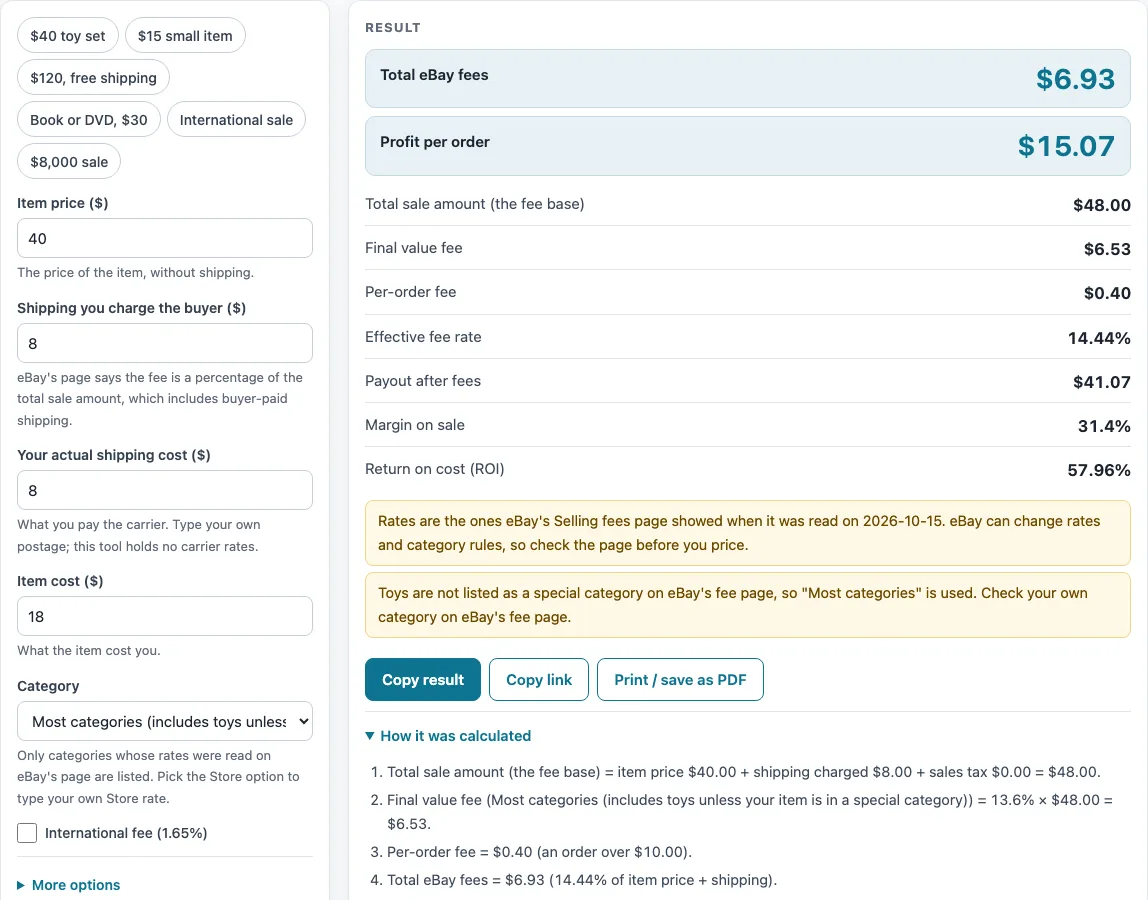Click the Margin on sale 31.4%
This screenshot has width=1148, height=900.
tap(1104, 425)
